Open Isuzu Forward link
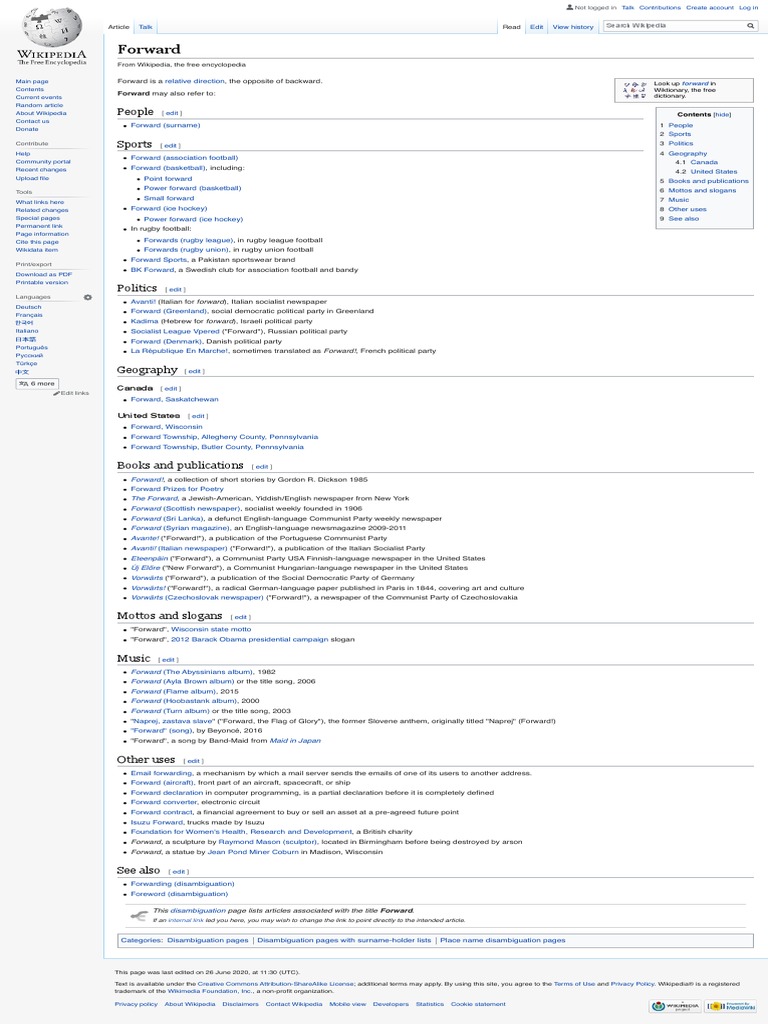Viewport: 768px width, 1024px height. tap(156, 822)
